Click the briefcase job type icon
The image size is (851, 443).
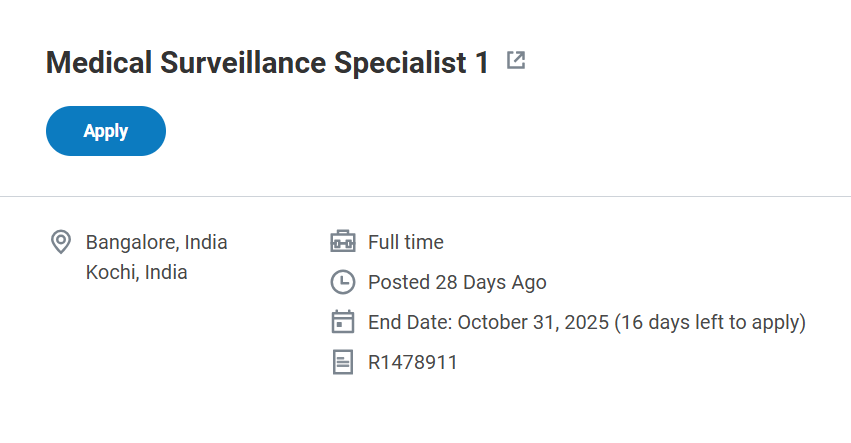click(x=343, y=242)
